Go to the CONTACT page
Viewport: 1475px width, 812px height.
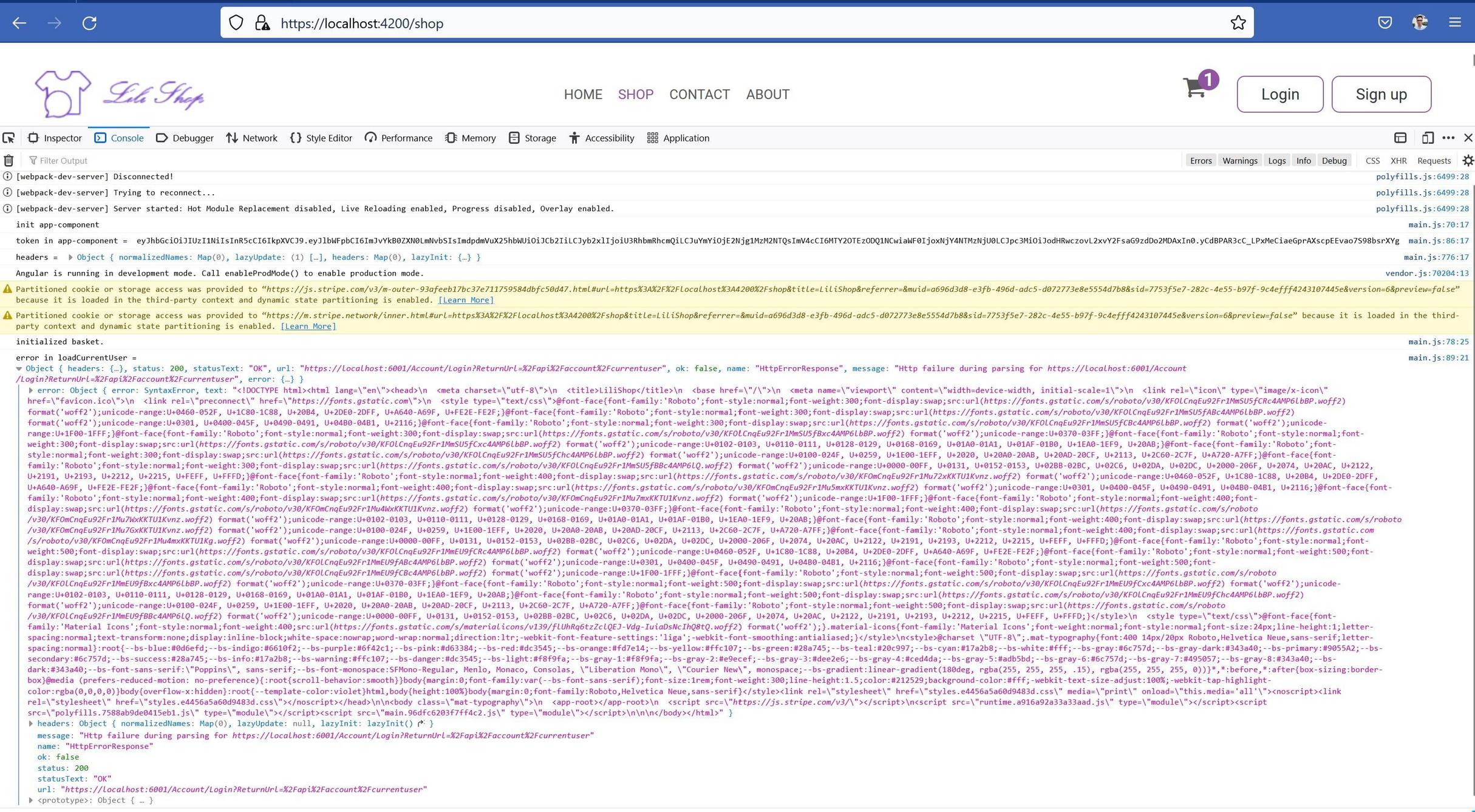(700, 95)
